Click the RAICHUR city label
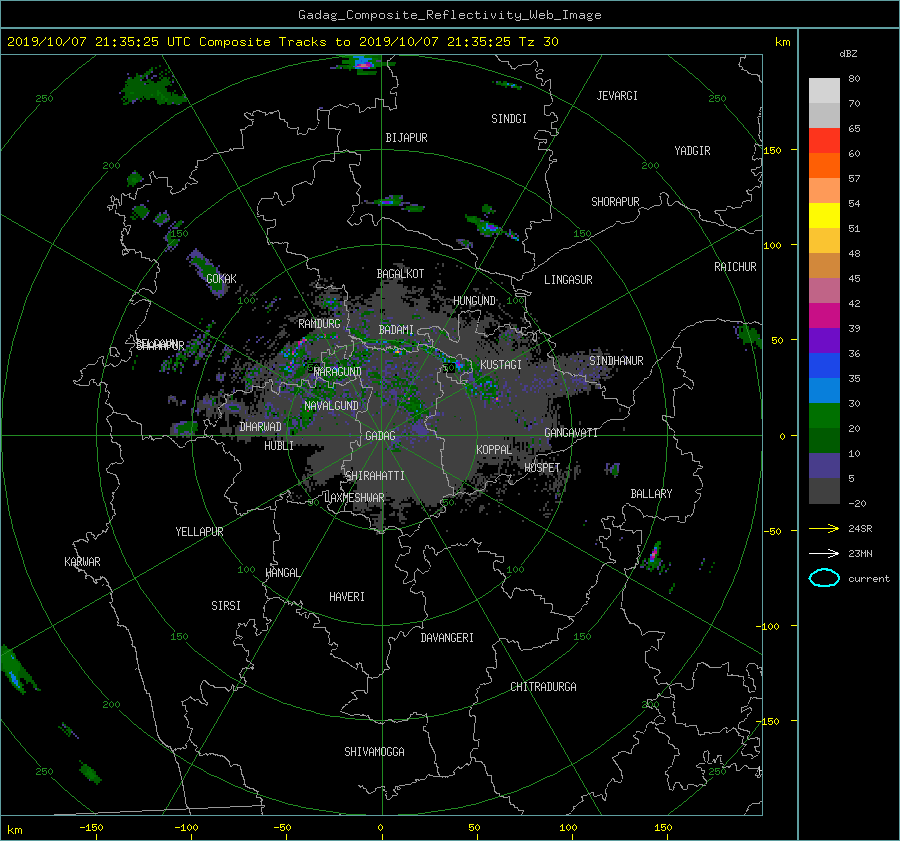 pos(735,267)
